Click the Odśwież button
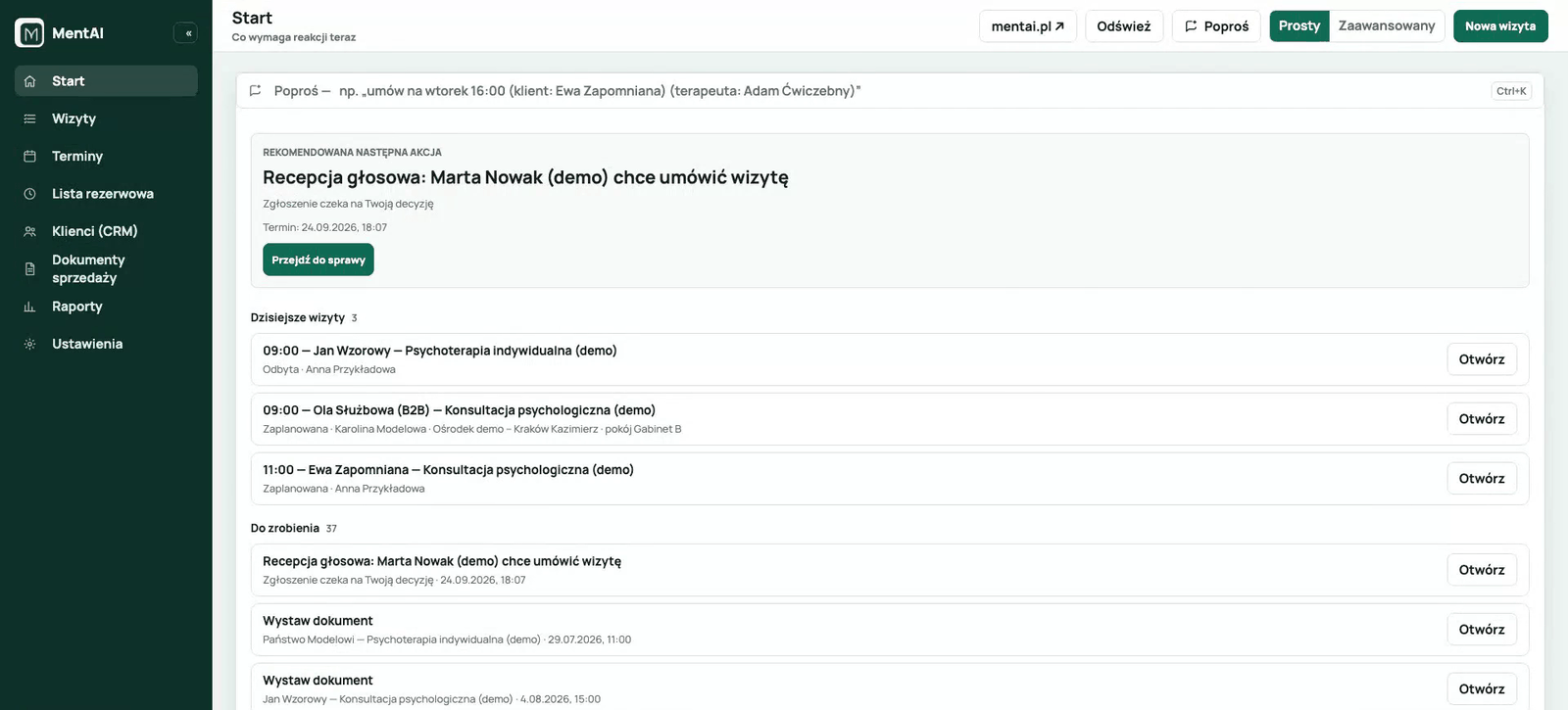1568x710 pixels. tap(1124, 26)
